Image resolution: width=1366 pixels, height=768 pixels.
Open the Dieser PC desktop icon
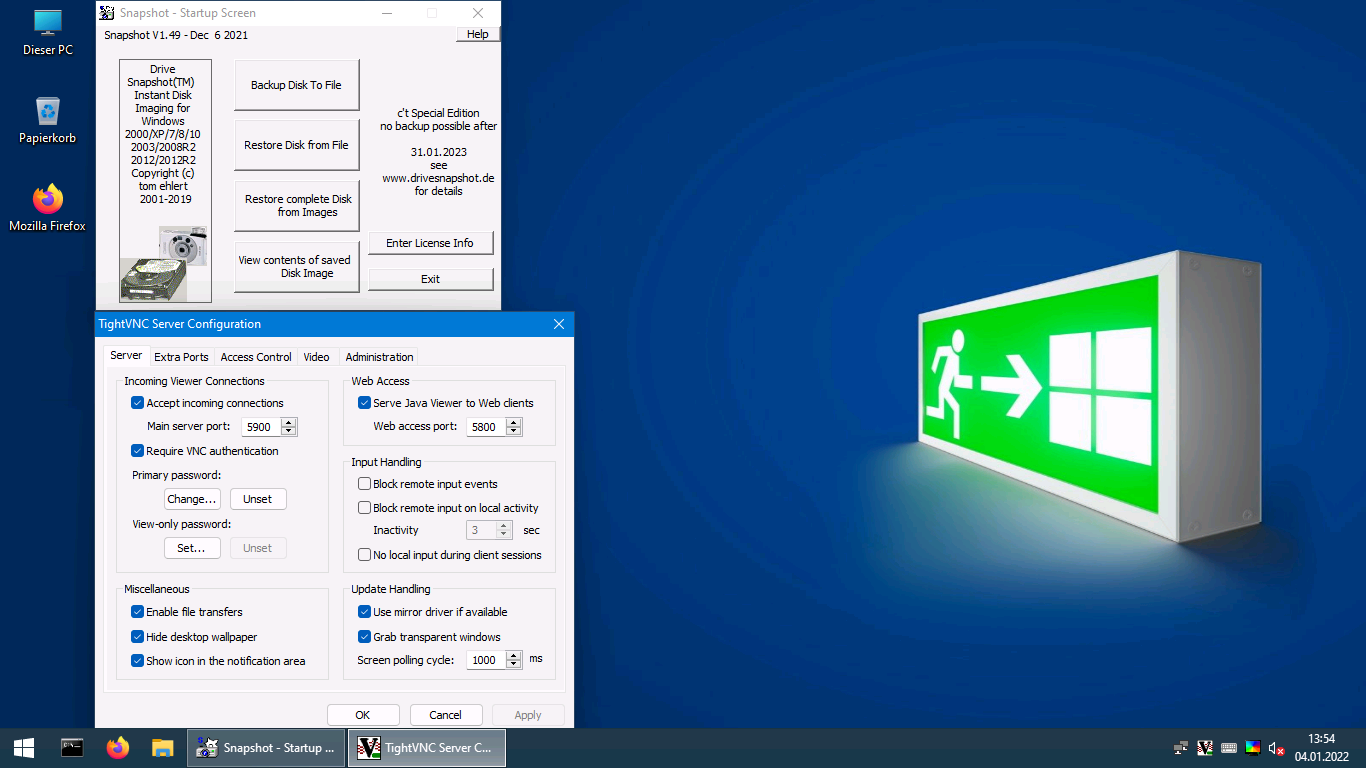coord(47,30)
